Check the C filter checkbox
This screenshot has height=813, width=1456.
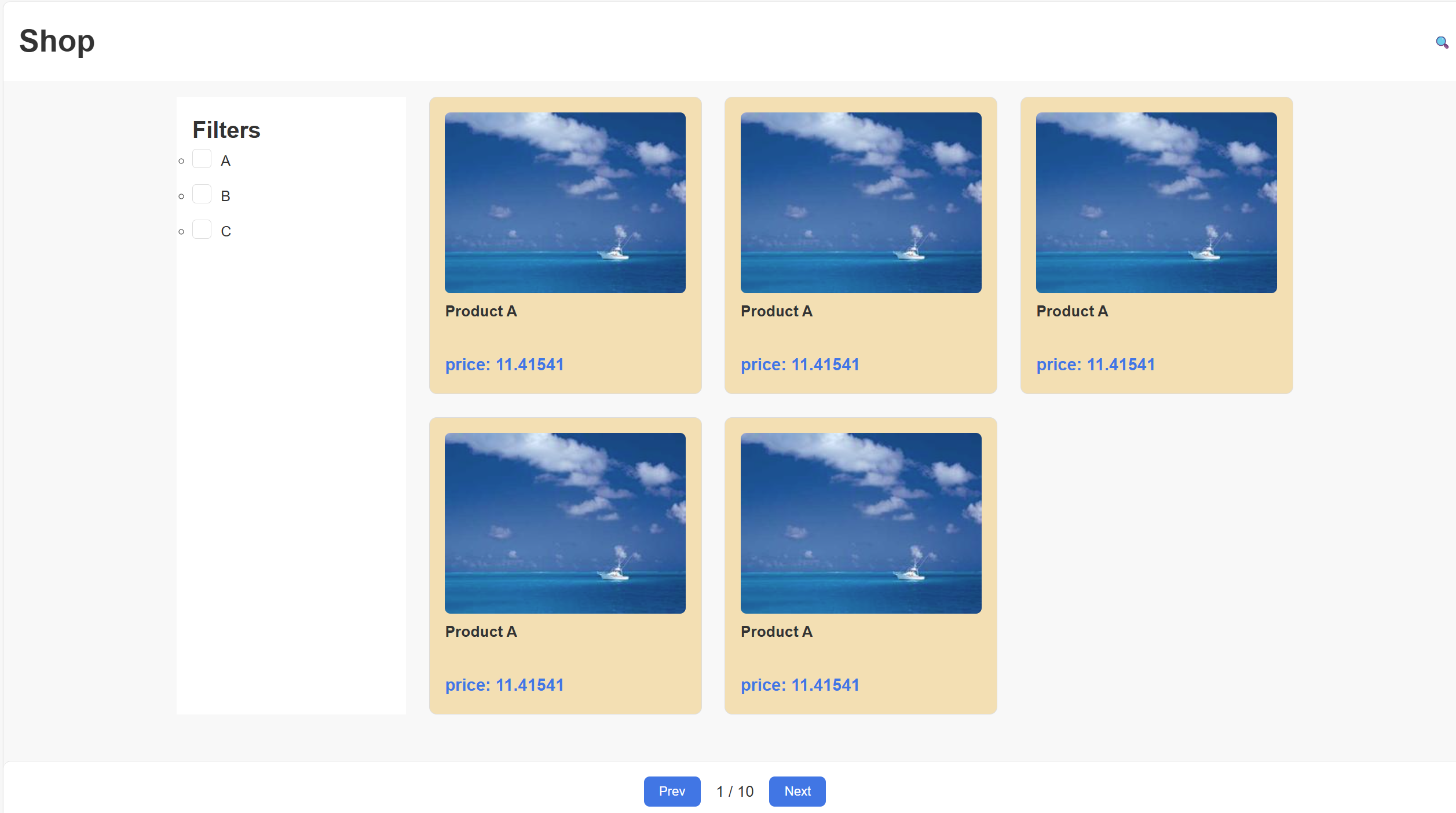click(x=202, y=229)
